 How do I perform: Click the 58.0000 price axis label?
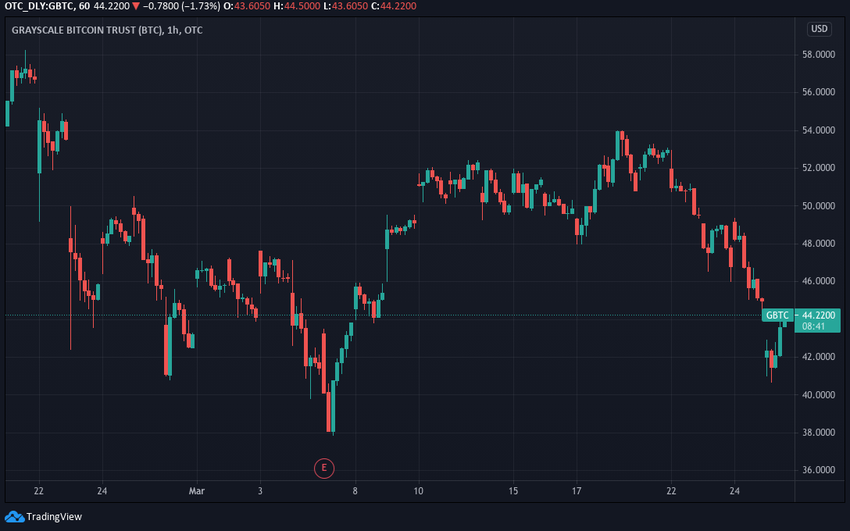pyautogui.click(x=818, y=55)
